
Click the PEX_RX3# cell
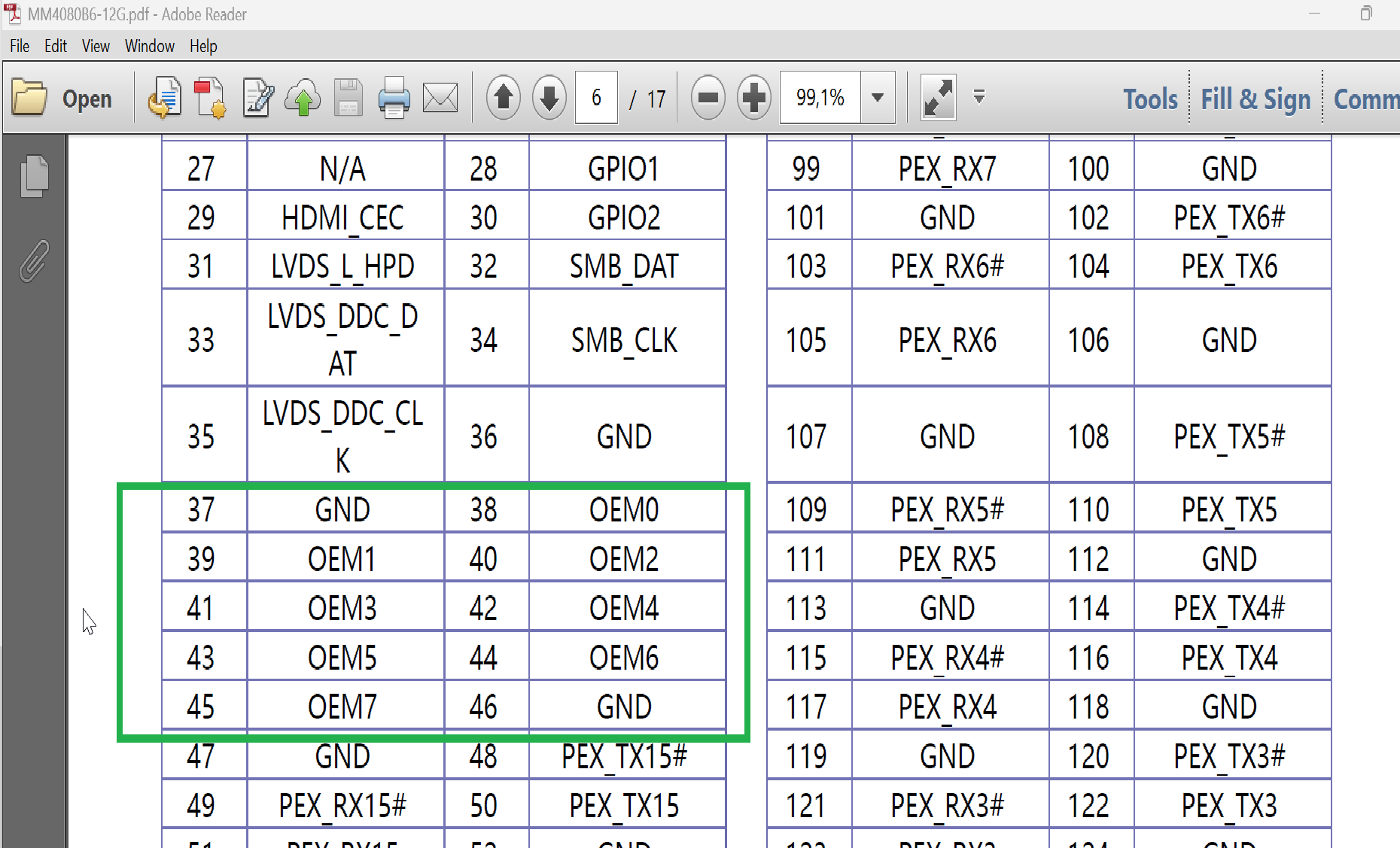(x=950, y=804)
